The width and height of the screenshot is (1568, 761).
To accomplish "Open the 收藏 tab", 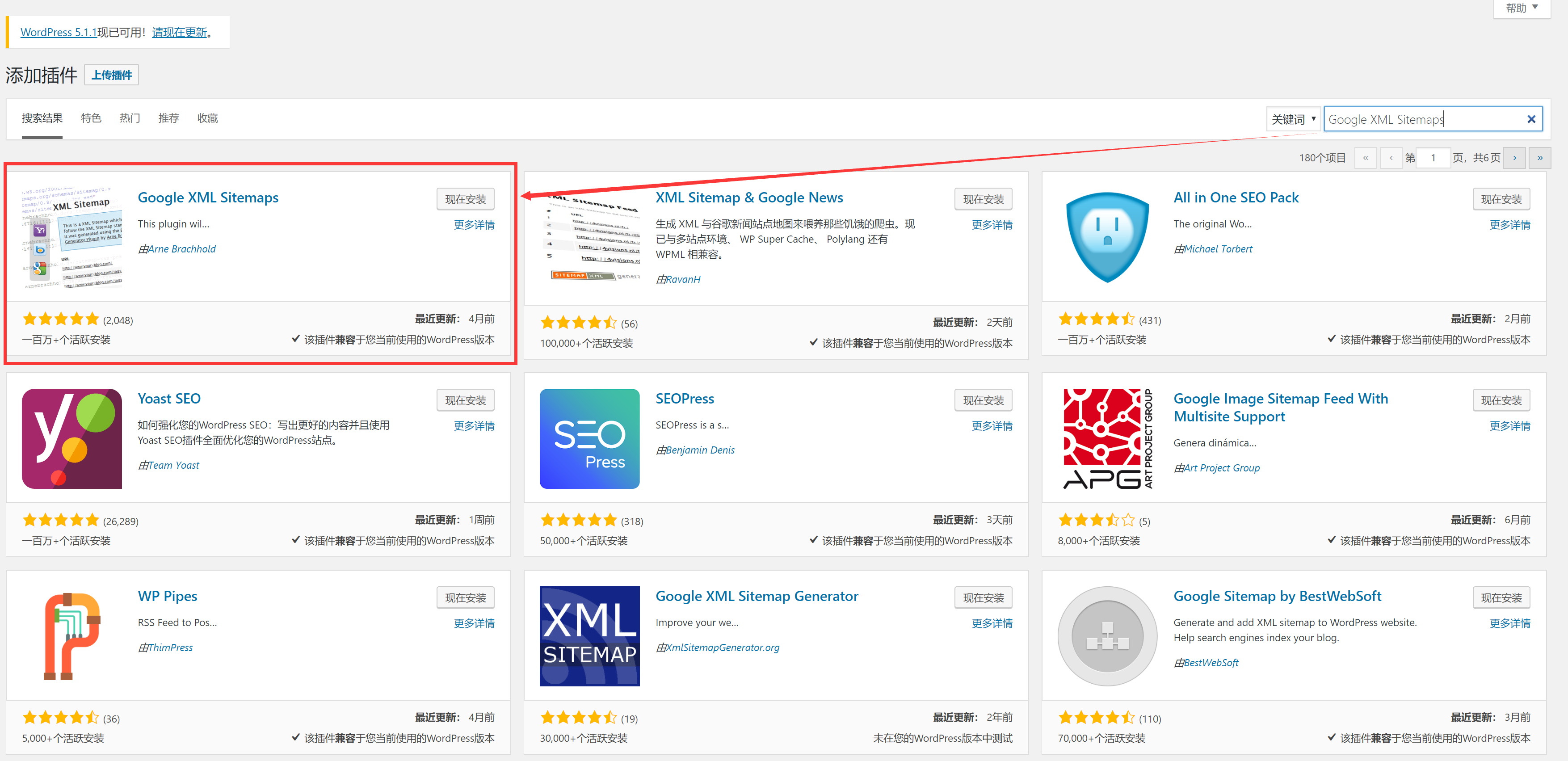I will click(208, 118).
